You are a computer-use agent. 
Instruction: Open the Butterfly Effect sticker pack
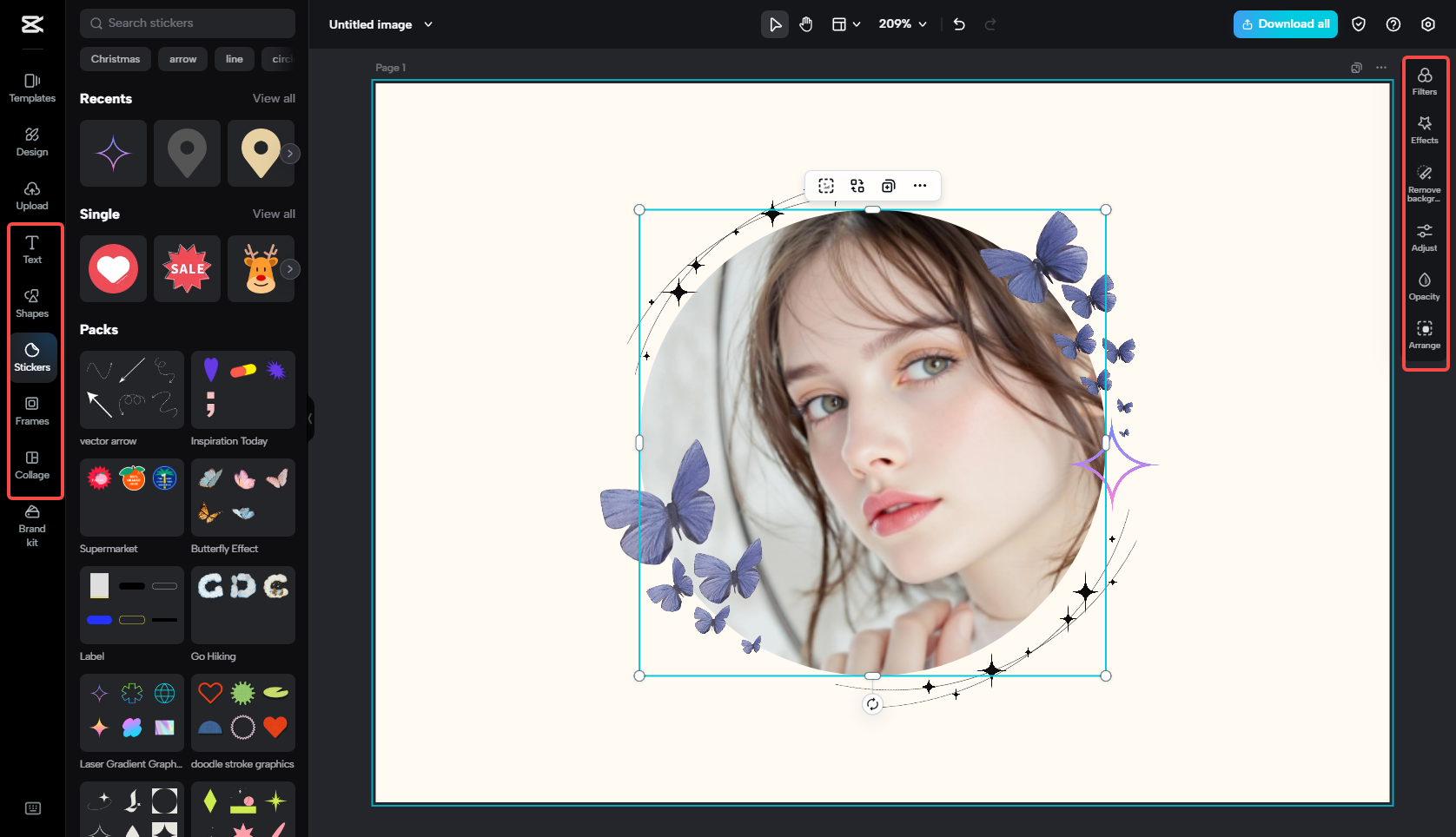[242, 498]
